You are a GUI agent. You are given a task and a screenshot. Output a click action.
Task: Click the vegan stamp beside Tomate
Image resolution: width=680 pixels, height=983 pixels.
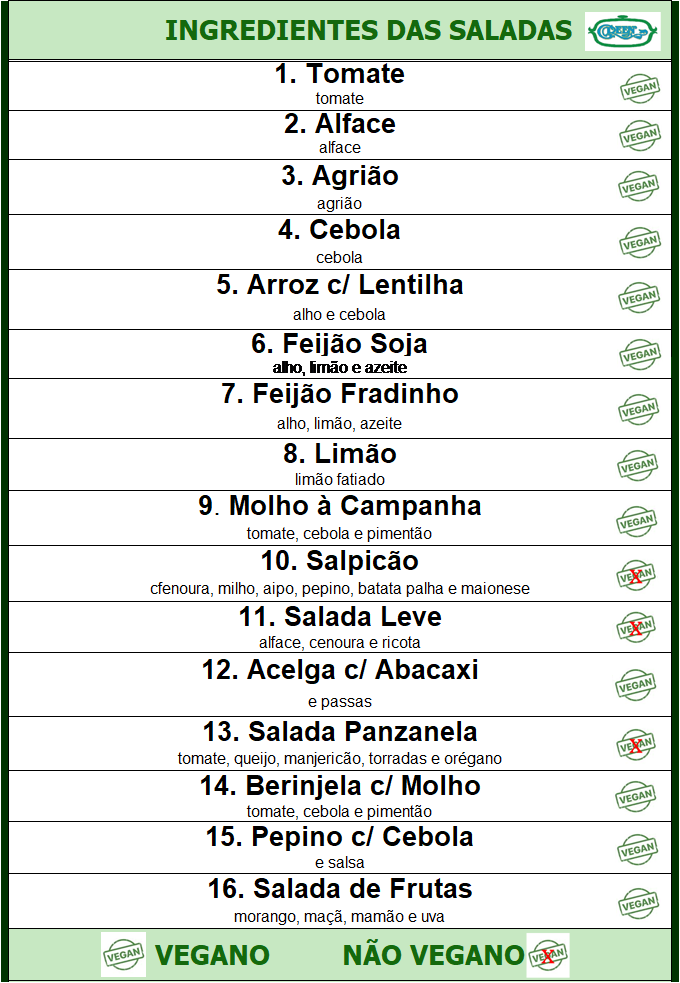point(638,89)
